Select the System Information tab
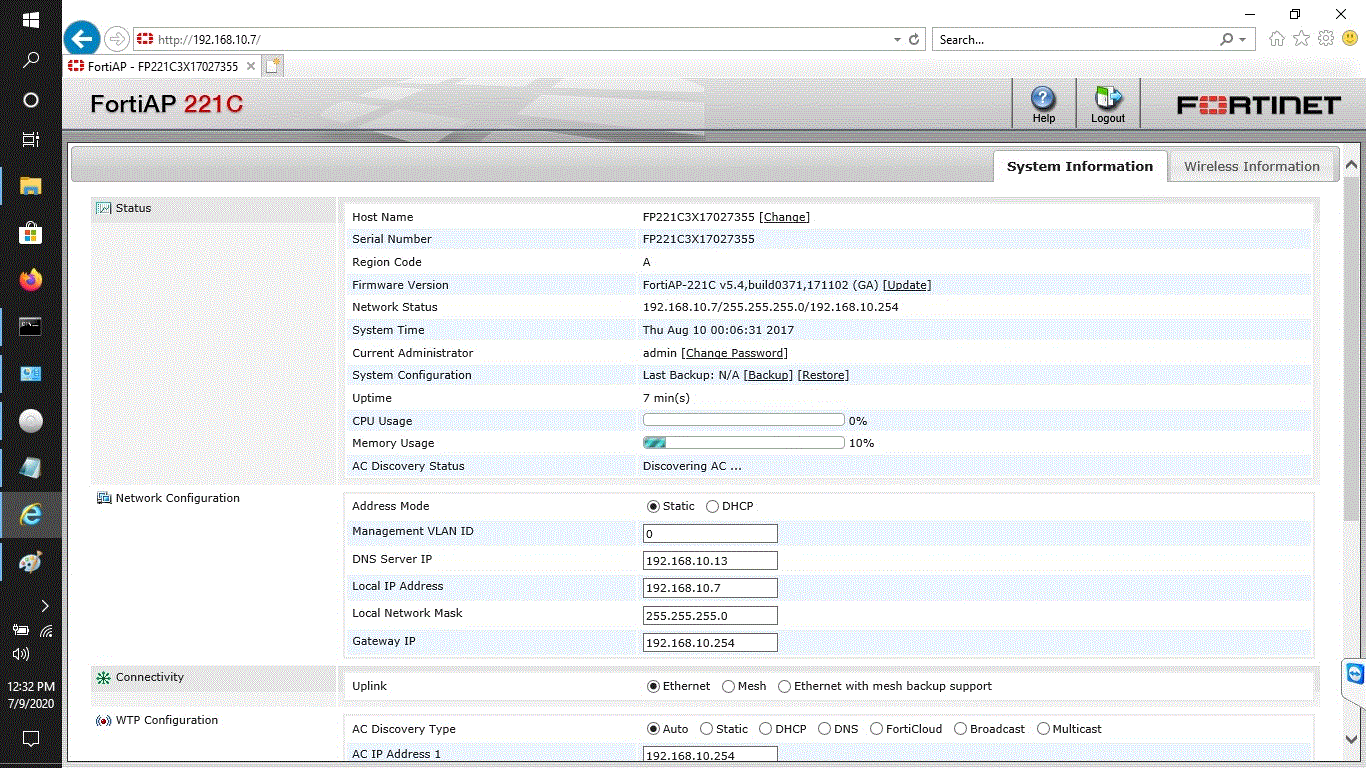This screenshot has height=768, width=1366. pyautogui.click(x=1079, y=167)
